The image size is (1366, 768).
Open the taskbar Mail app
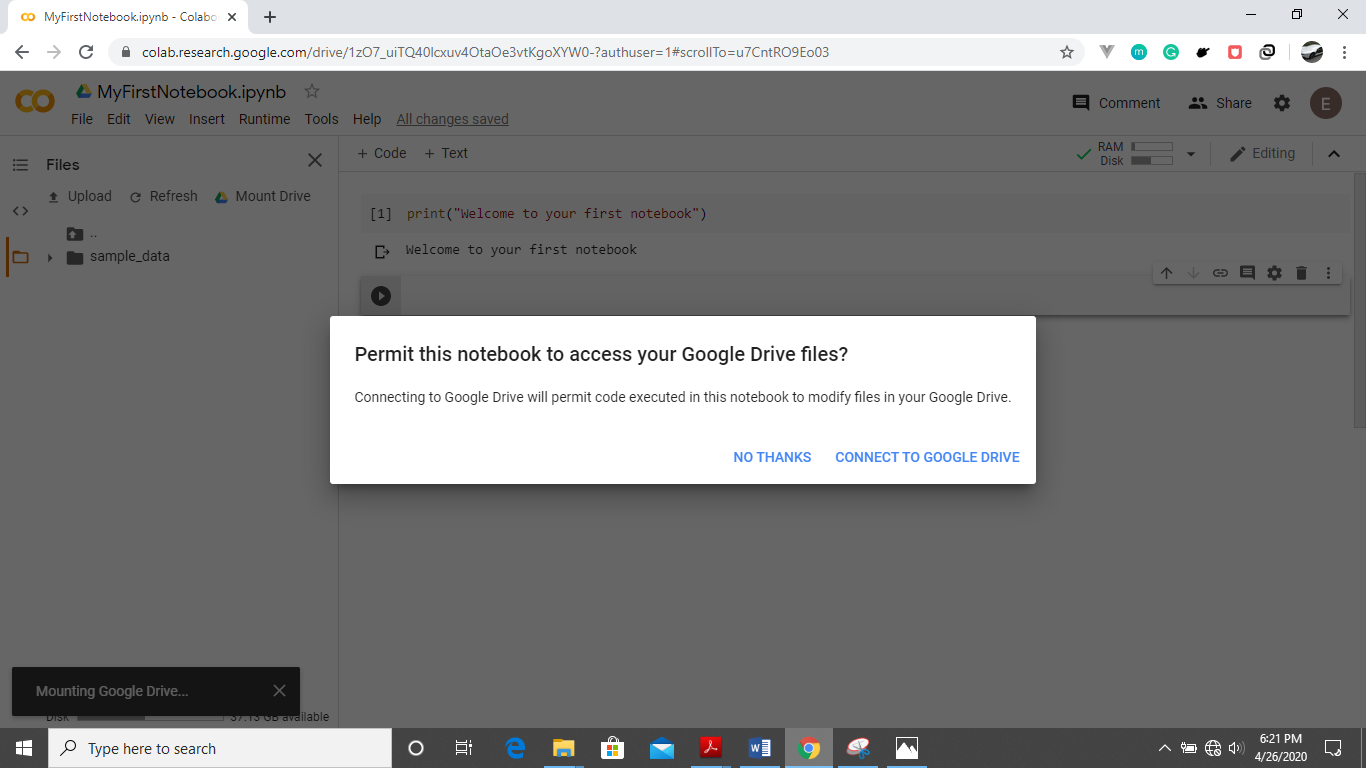[x=661, y=748]
